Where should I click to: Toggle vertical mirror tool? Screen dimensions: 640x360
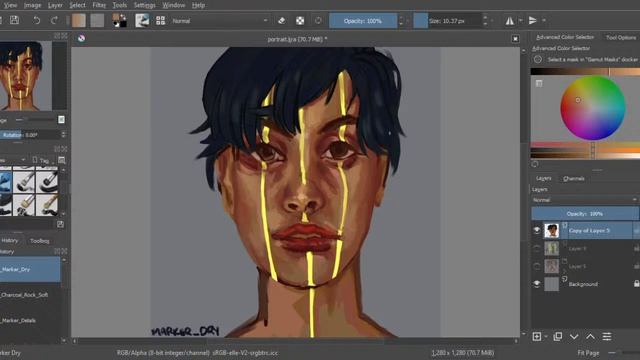click(x=533, y=20)
